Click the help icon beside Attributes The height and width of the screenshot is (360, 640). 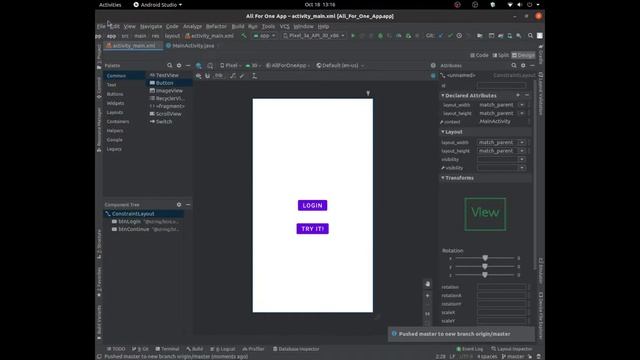click(x=433, y=65)
